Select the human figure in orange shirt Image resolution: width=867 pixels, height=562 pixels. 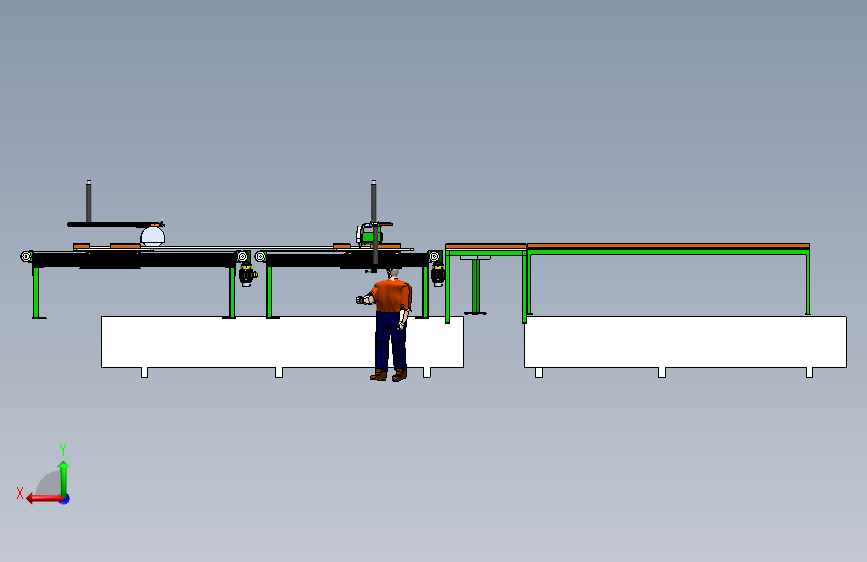390,325
